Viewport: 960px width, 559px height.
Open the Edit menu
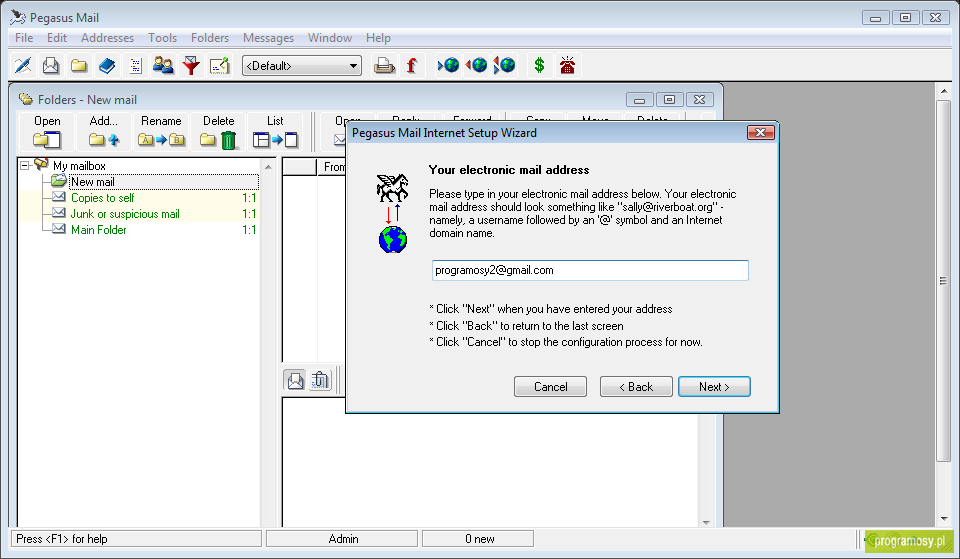coord(57,38)
